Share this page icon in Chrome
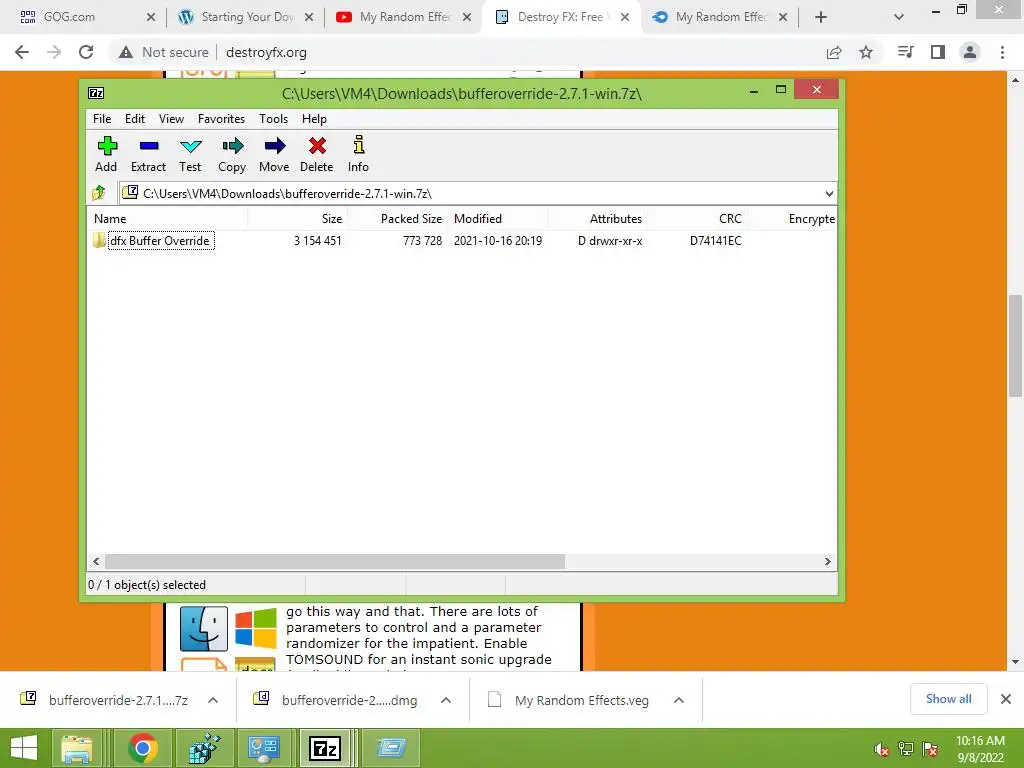The height and width of the screenshot is (768, 1024). (x=834, y=52)
